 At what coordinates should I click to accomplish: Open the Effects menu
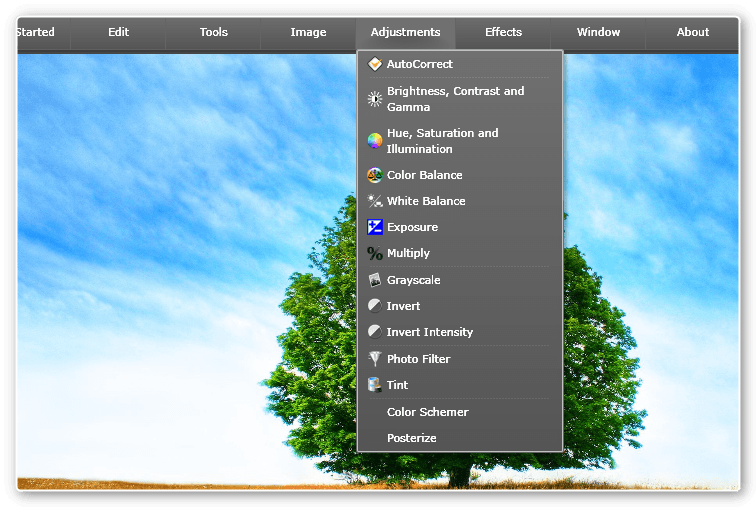point(503,32)
